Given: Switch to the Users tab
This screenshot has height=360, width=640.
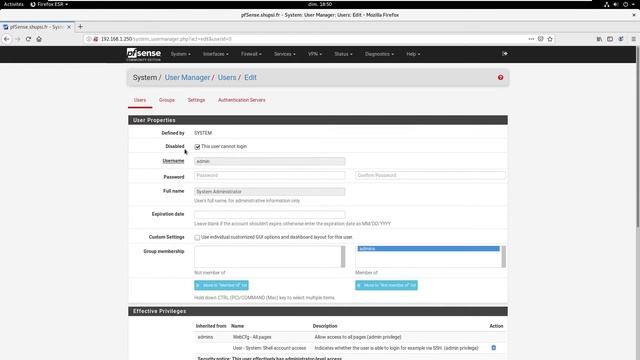Looking at the screenshot, I should point(140,100).
